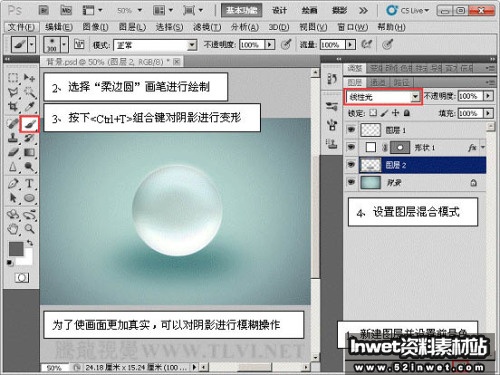Hide the 背景 layer visibility eye
The image size is (500, 375).
click(351, 182)
